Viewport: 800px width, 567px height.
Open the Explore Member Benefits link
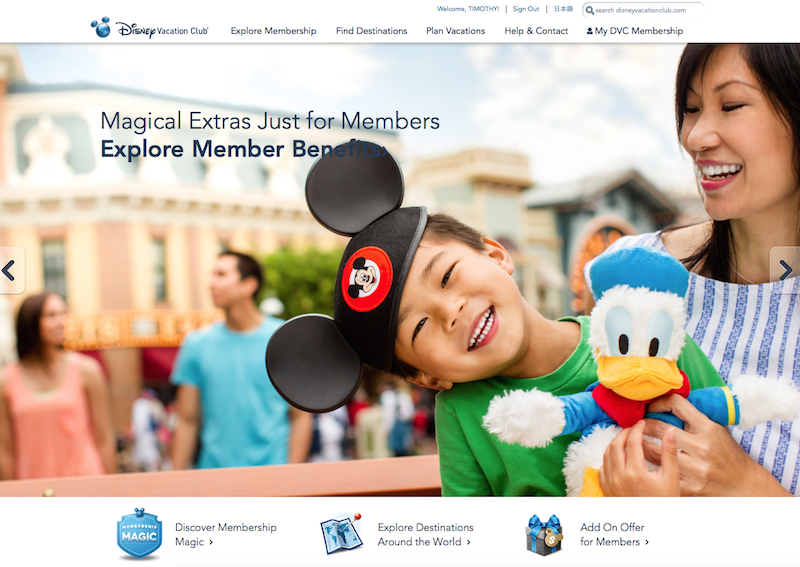(243, 149)
